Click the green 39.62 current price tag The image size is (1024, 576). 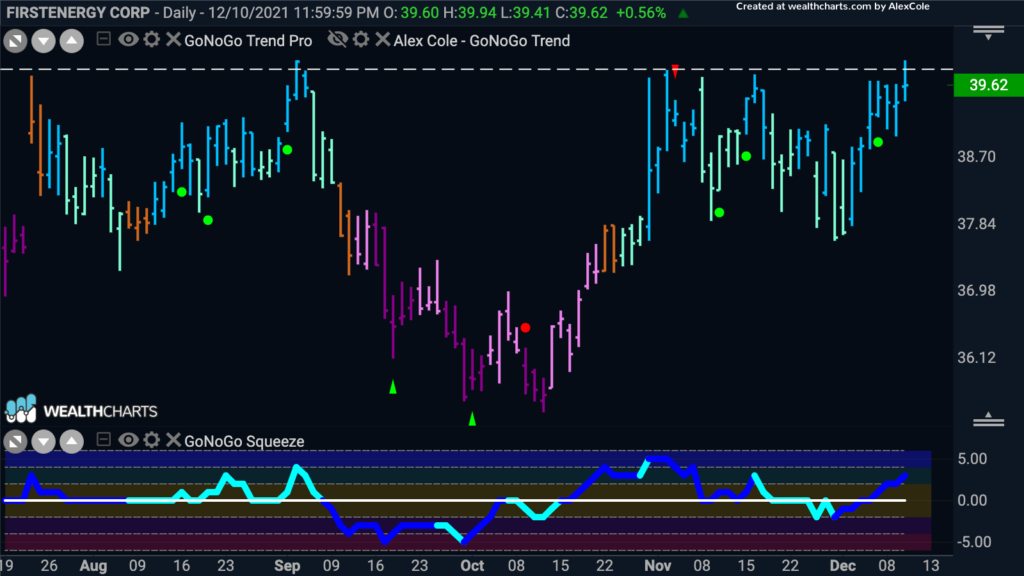point(989,85)
